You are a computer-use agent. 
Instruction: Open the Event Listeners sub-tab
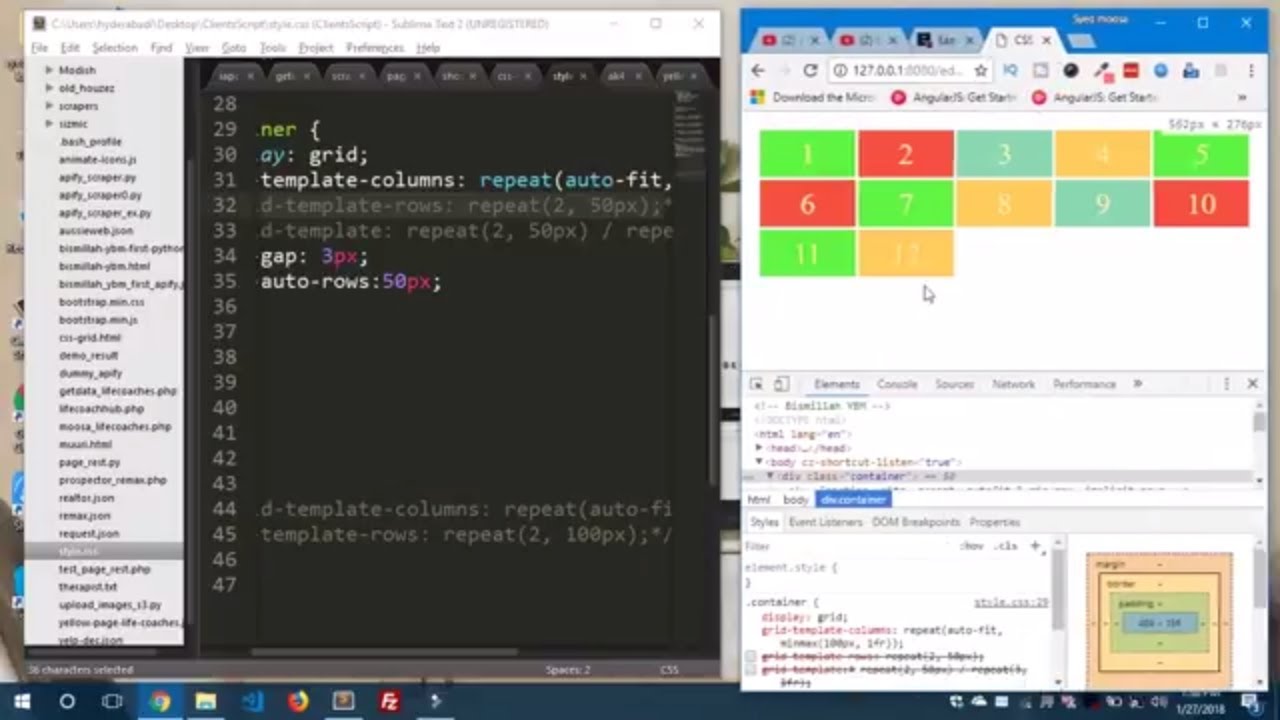(x=825, y=522)
